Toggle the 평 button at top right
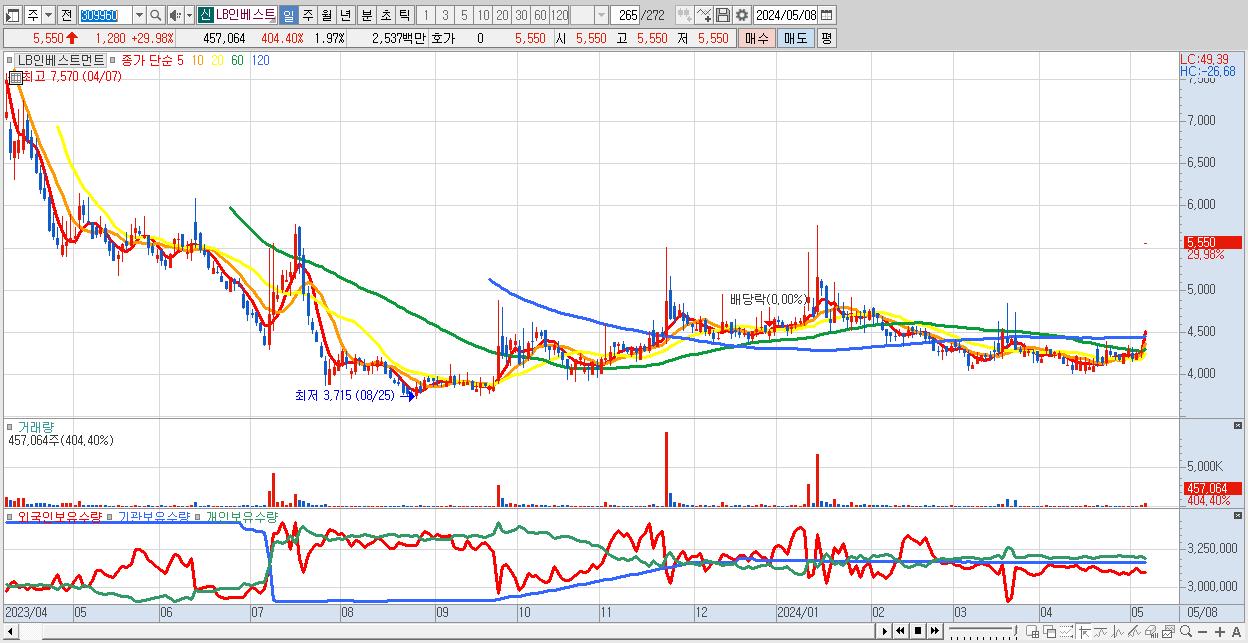The width and height of the screenshot is (1248, 643). (x=826, y=37)
